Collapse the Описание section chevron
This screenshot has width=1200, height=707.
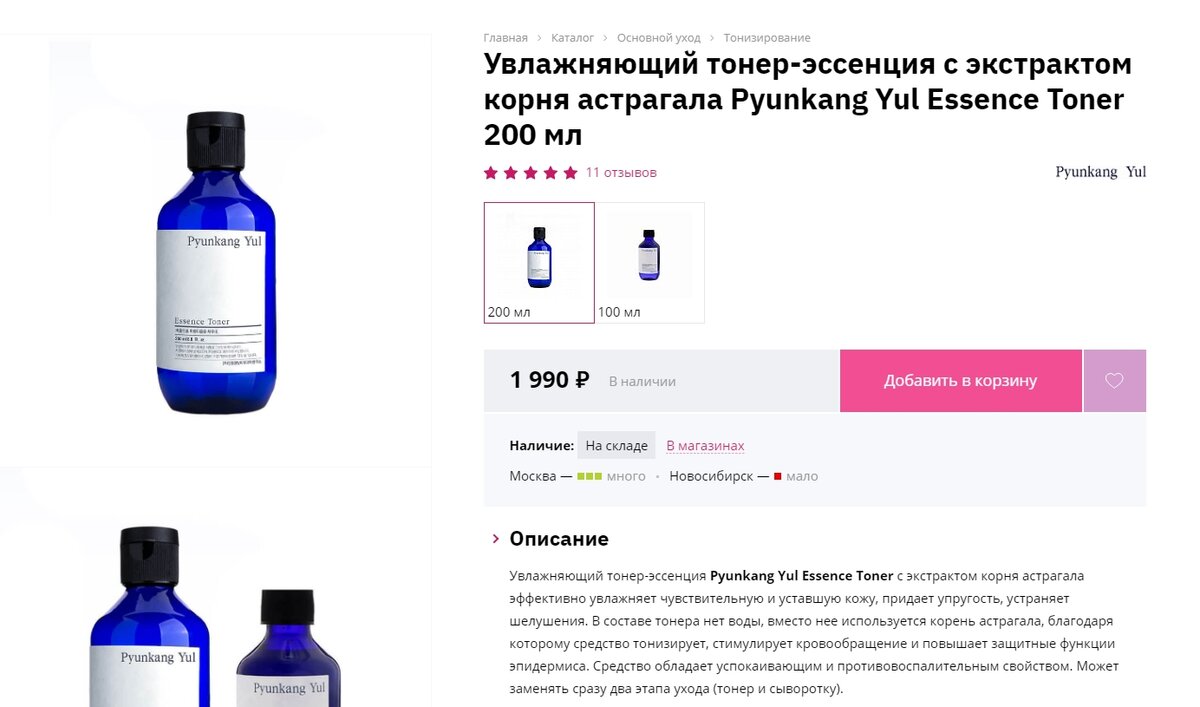[x=495, y=539]
